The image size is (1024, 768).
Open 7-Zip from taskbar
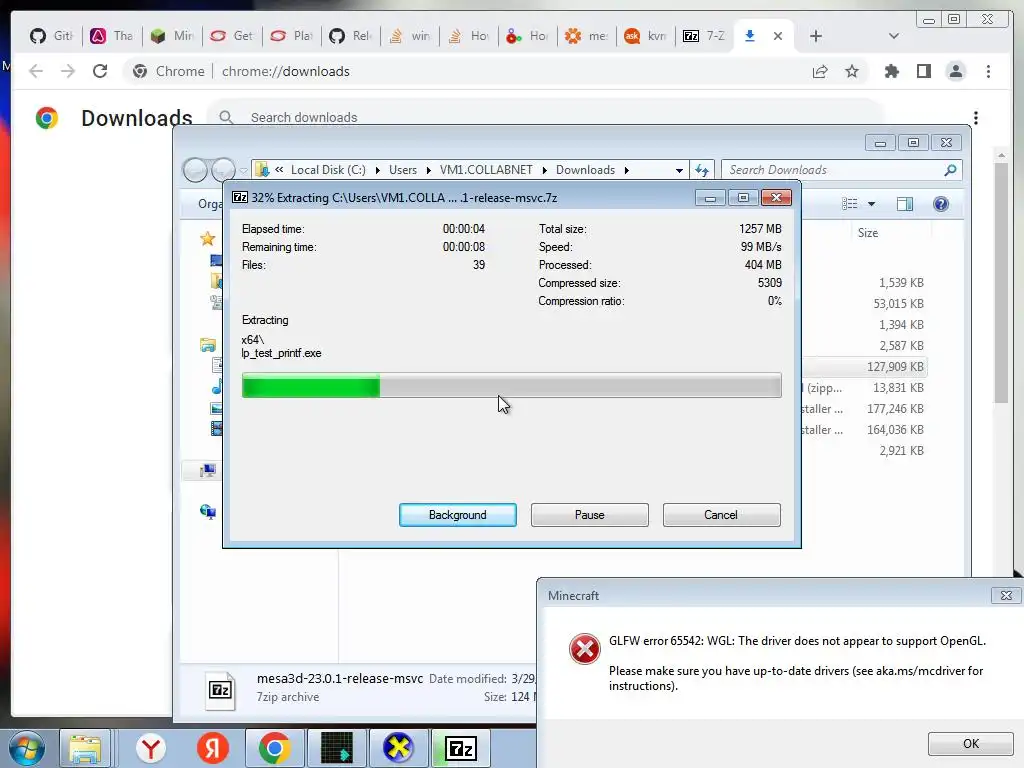point(461,749)
